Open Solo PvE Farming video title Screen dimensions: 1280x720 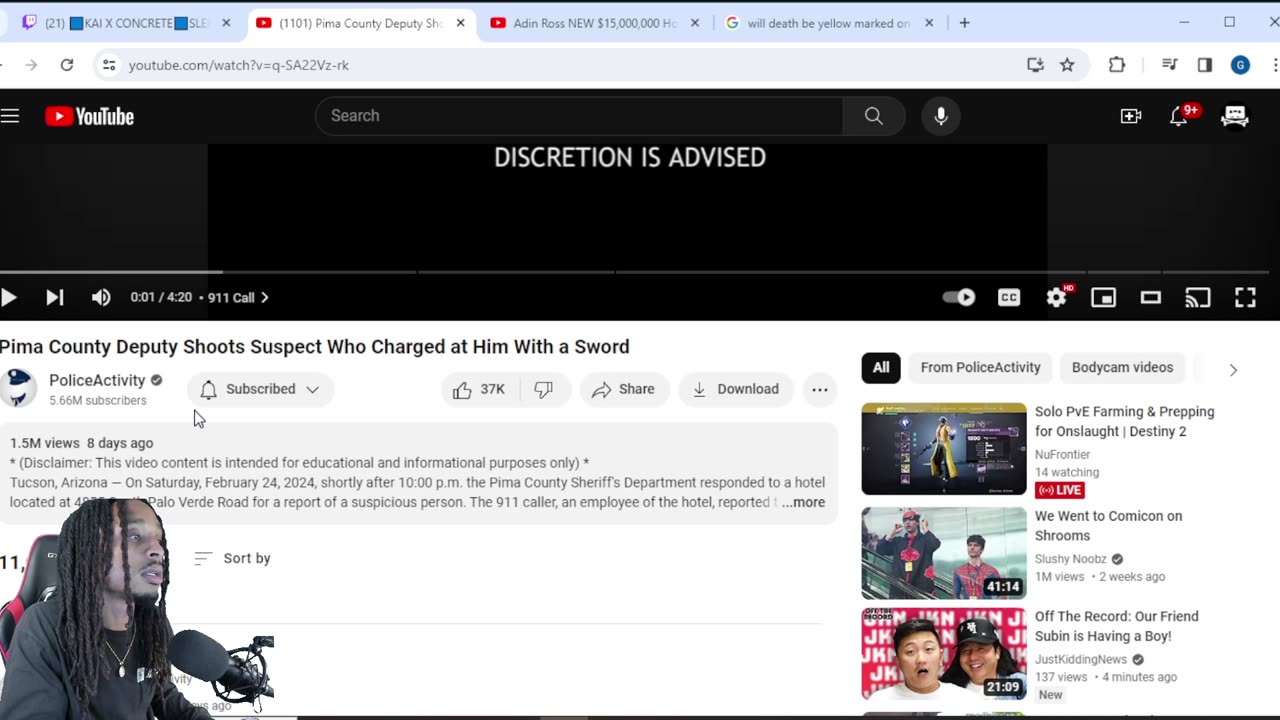[1125, 421]
